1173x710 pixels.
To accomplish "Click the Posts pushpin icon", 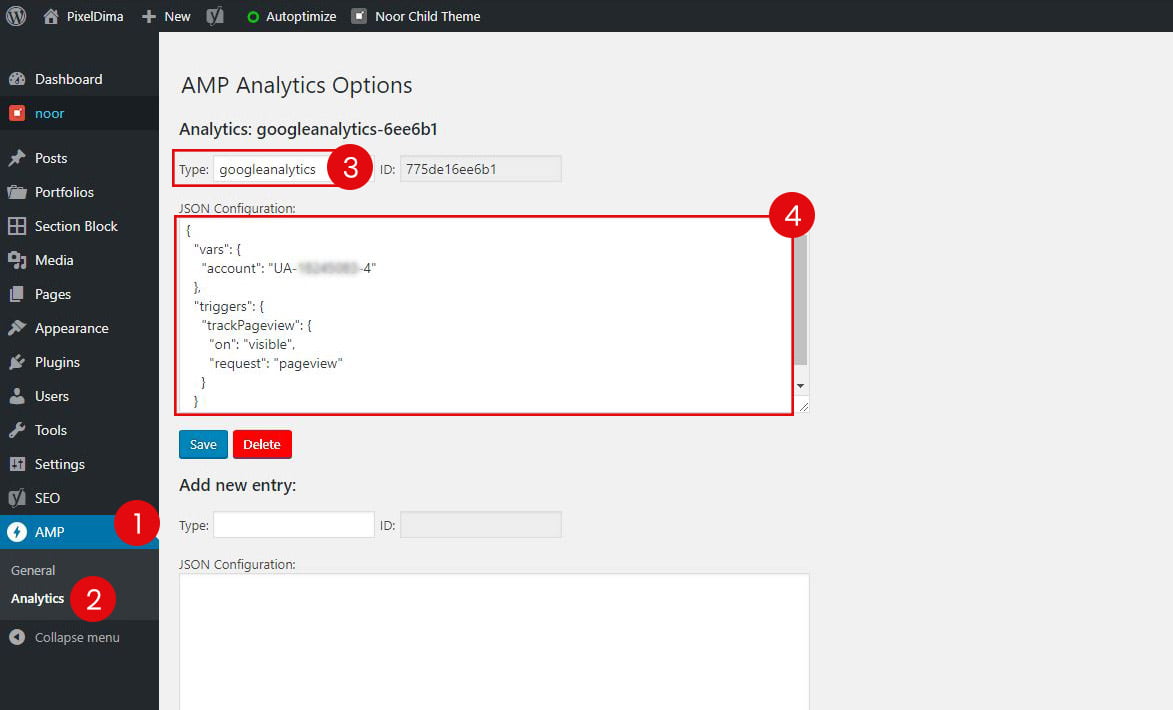I will click(16, 158).
